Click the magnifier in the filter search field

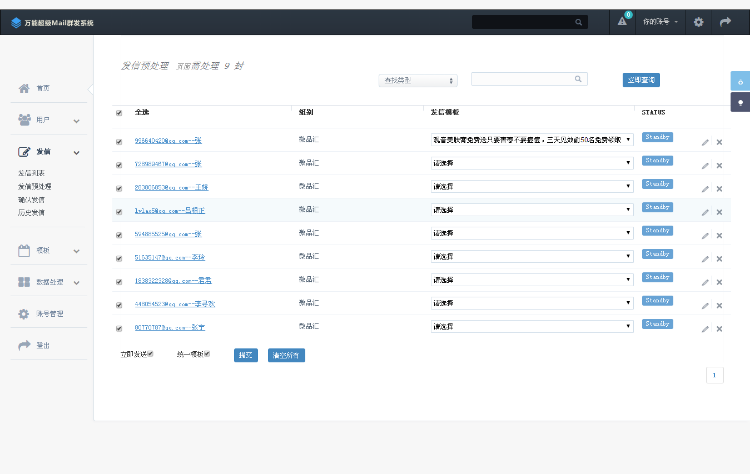[x=578, y=79]
